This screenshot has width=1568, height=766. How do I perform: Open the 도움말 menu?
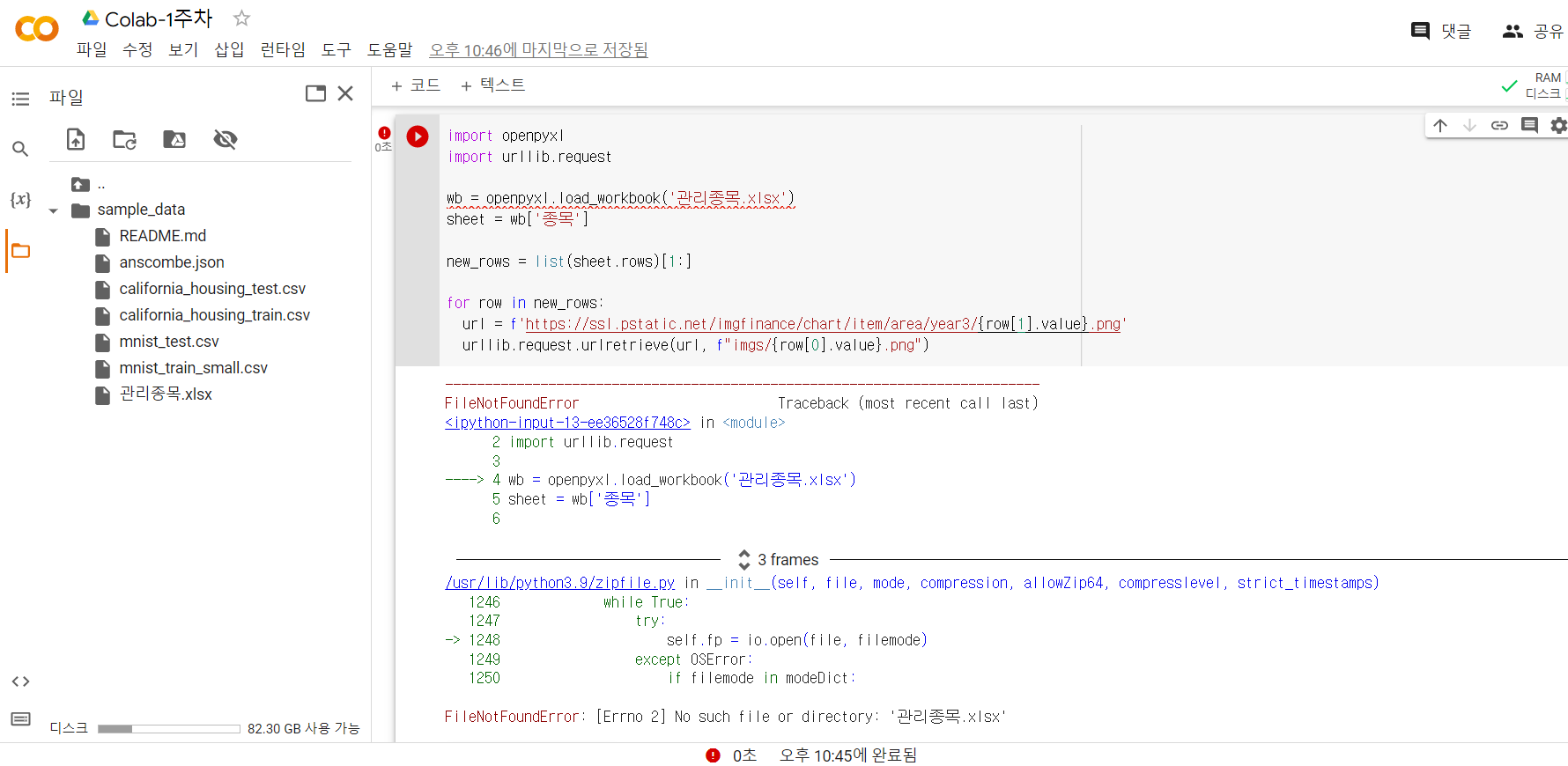390,49
